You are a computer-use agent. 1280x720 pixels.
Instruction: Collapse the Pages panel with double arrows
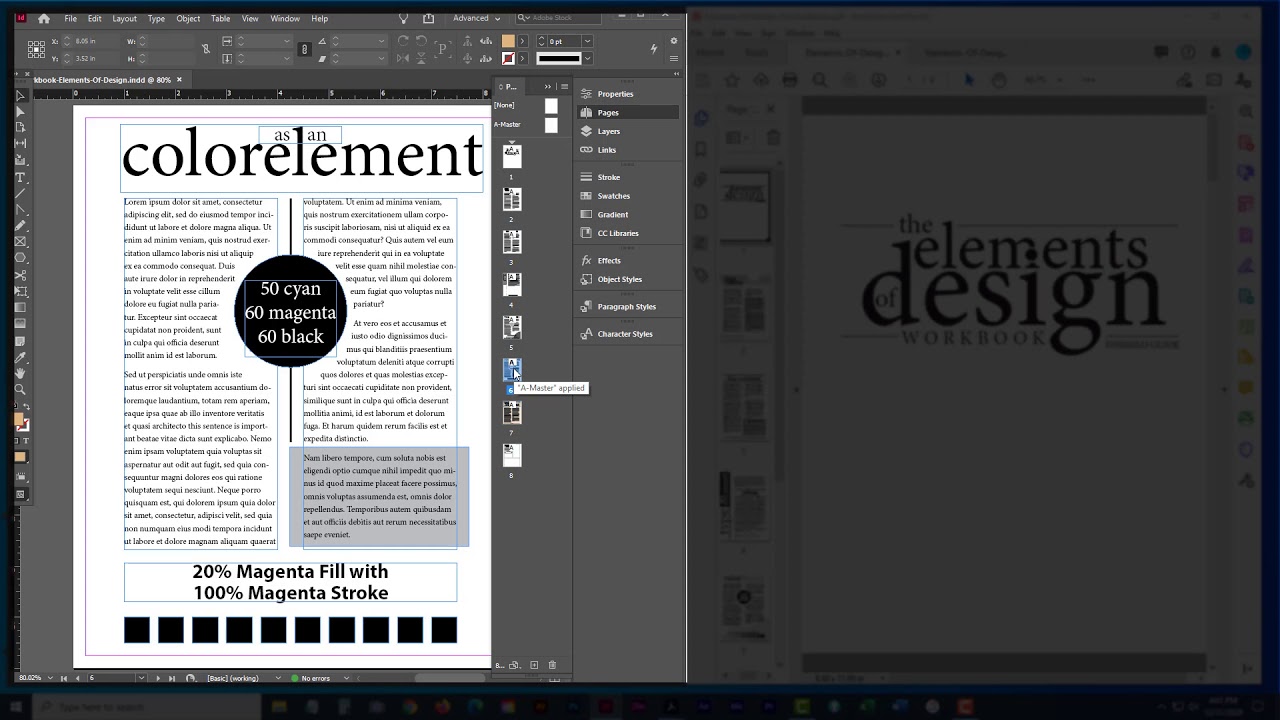[x=548, y=87]
